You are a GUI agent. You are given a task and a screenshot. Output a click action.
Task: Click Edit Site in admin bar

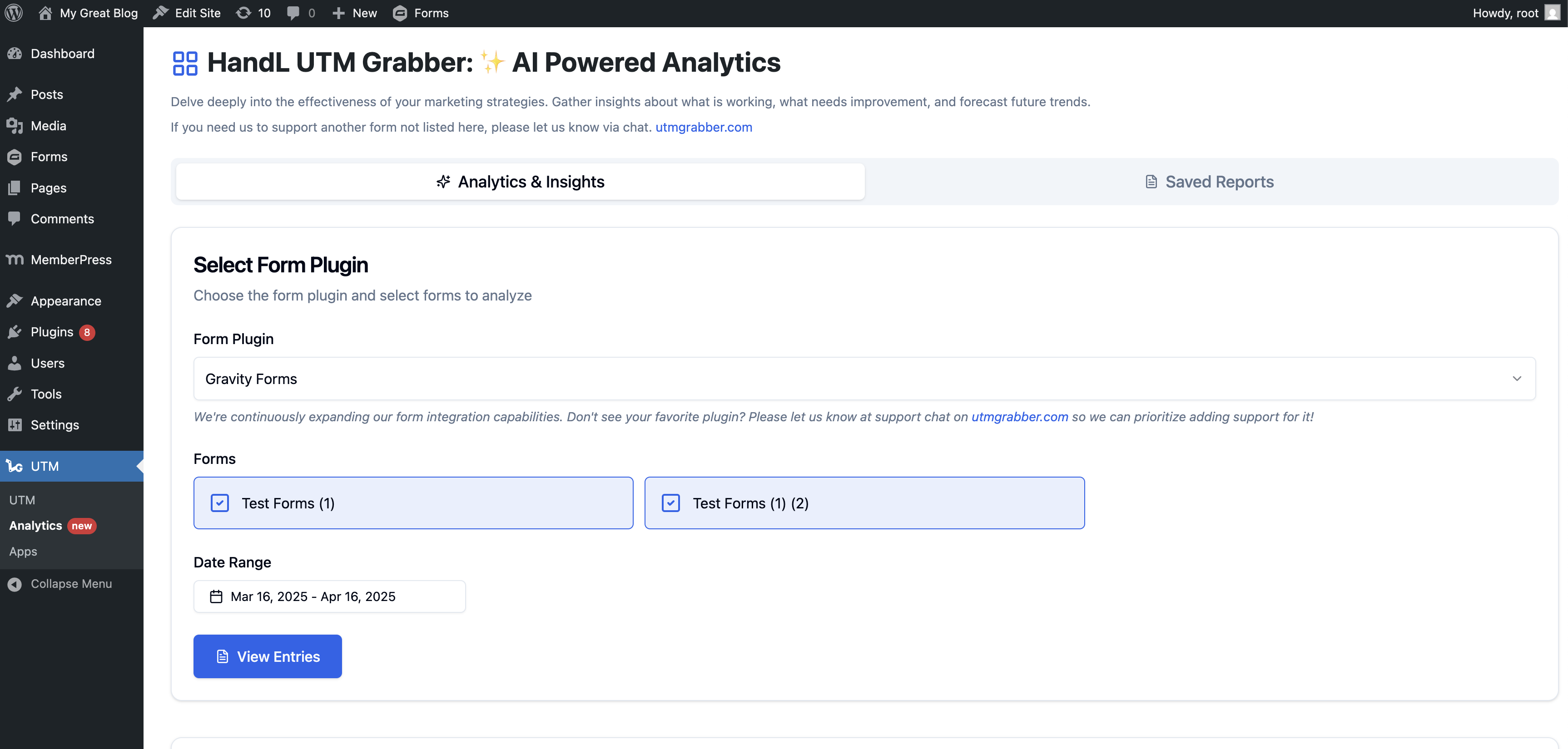186,13
